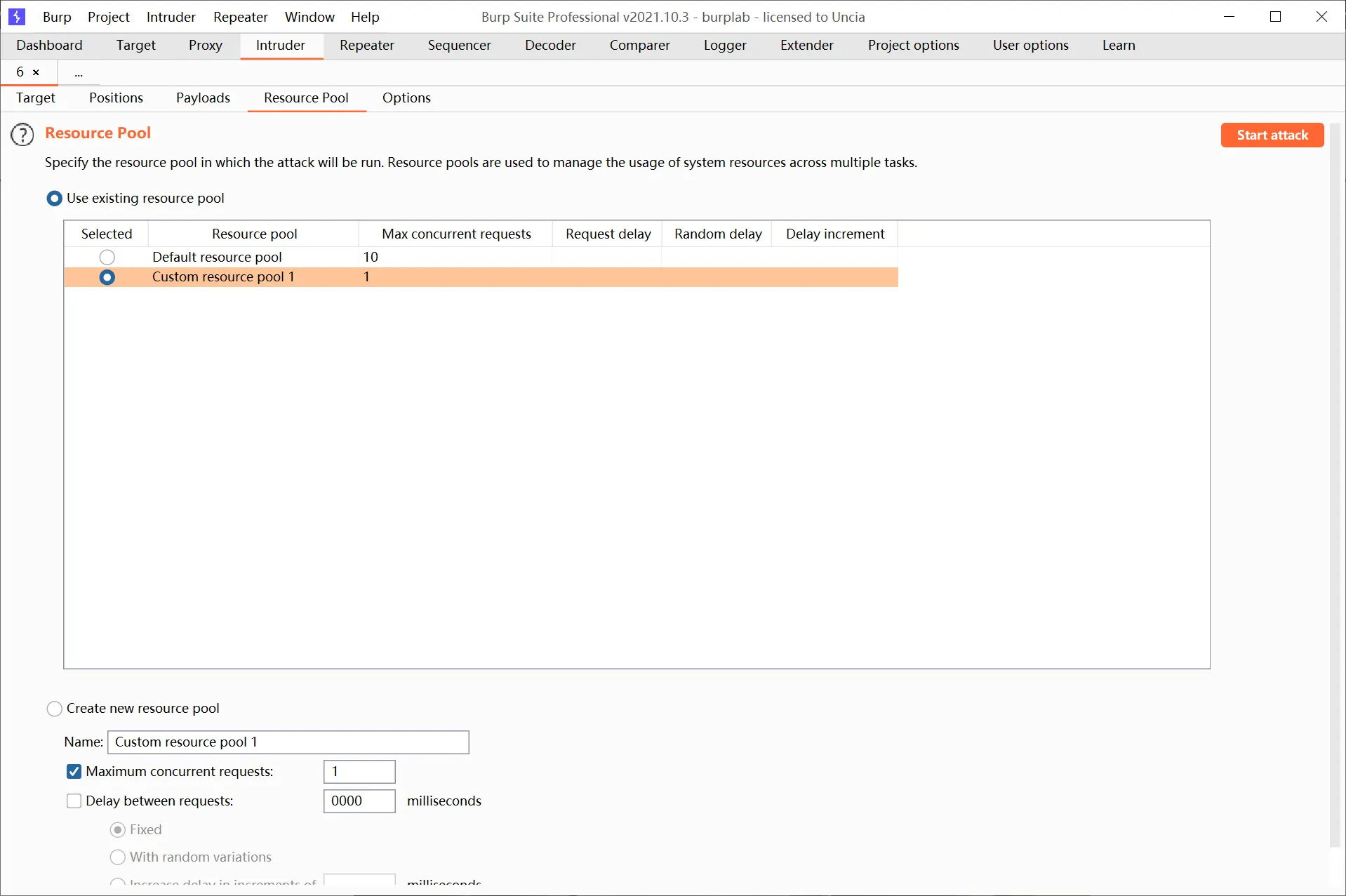Switch to the Decoder tab
The width and height of the screenshot is (1346, 896).
pyautogui.click(x=550, y=46)
